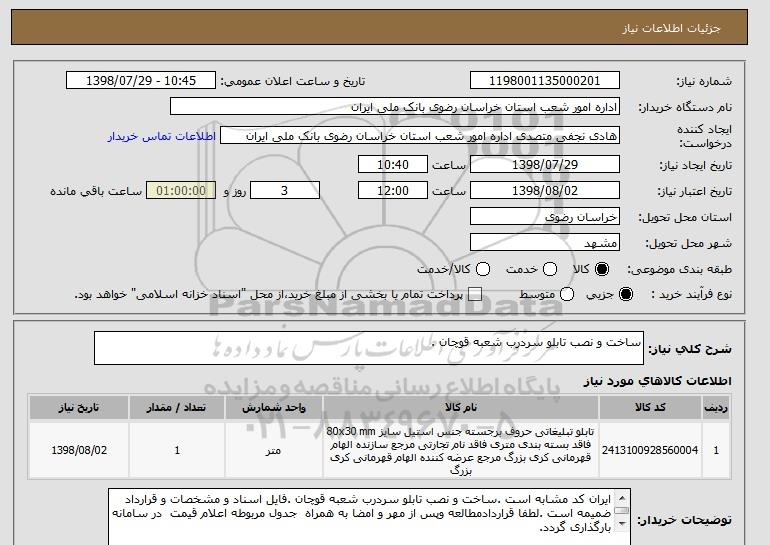Click the نام دستگاه خریدار field
Image resolution: width=770 pixels, height=545 pixels.
[x=395, y=107]
